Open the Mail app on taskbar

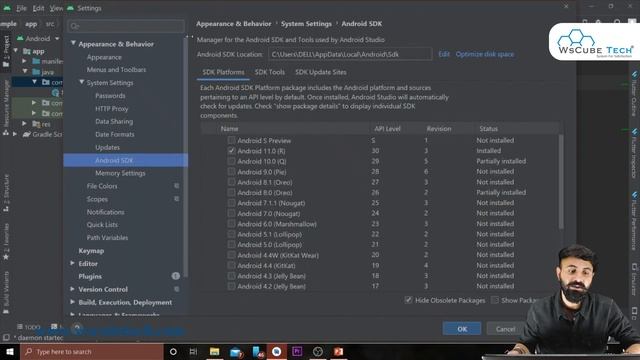click(236, 352)
